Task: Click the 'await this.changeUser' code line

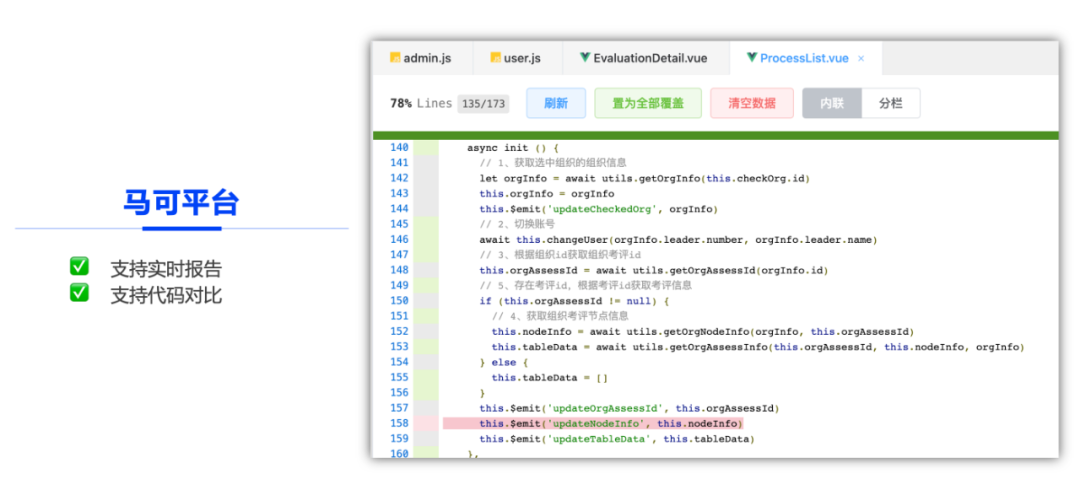Action: pos(678,239)
